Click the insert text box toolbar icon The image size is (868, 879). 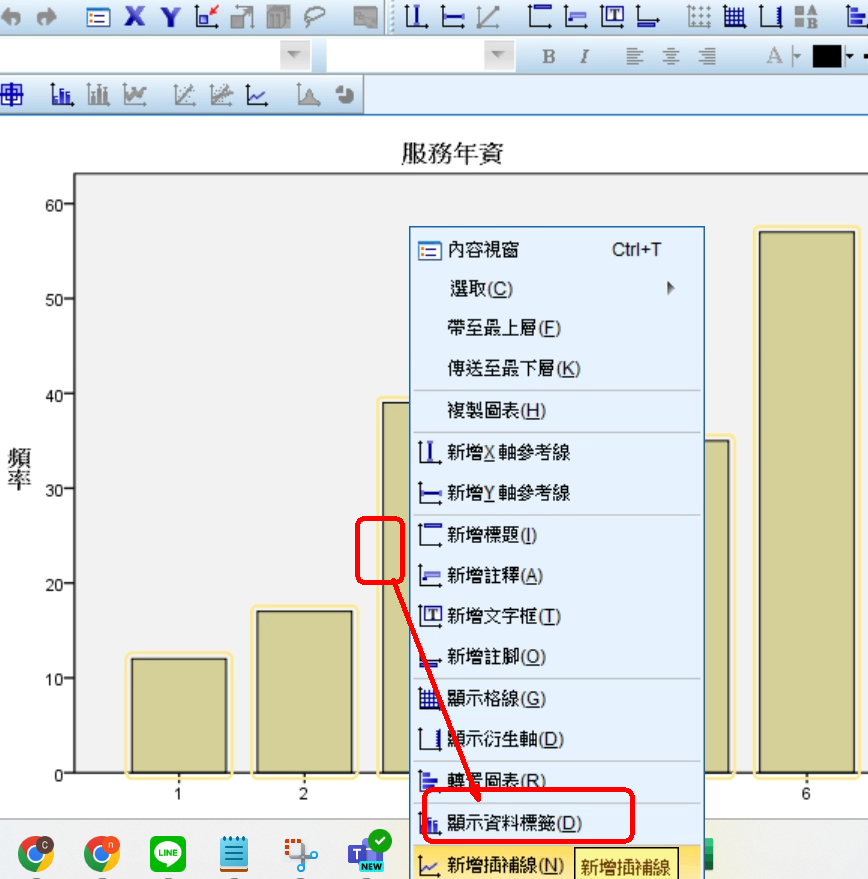pyautogui.click(x=612, y=17)
